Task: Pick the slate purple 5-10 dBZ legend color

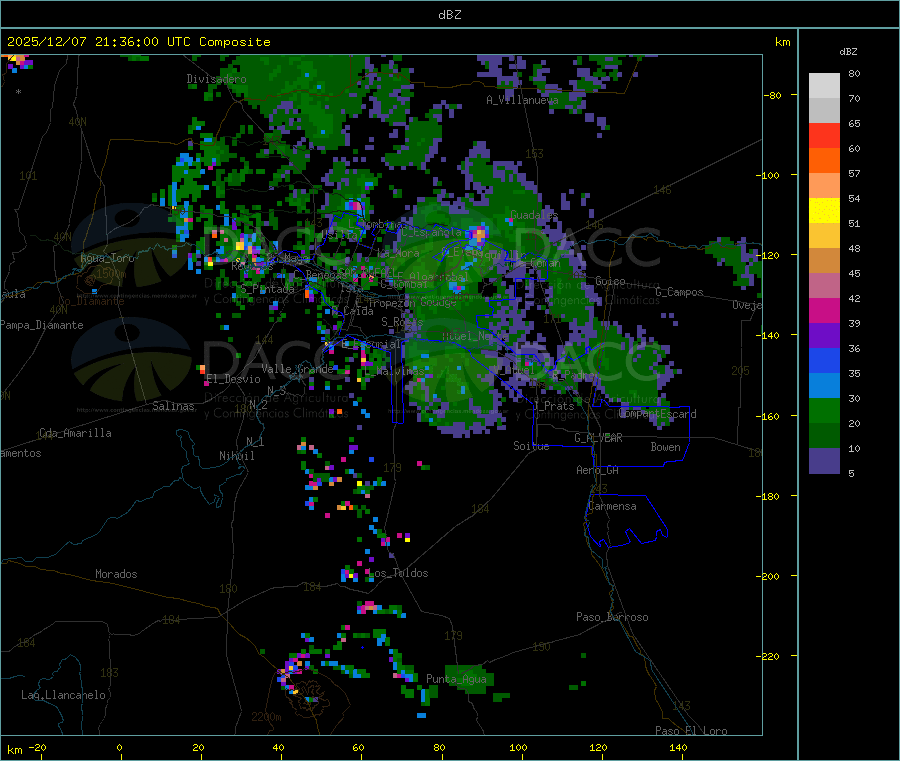Action: [824, 461]
